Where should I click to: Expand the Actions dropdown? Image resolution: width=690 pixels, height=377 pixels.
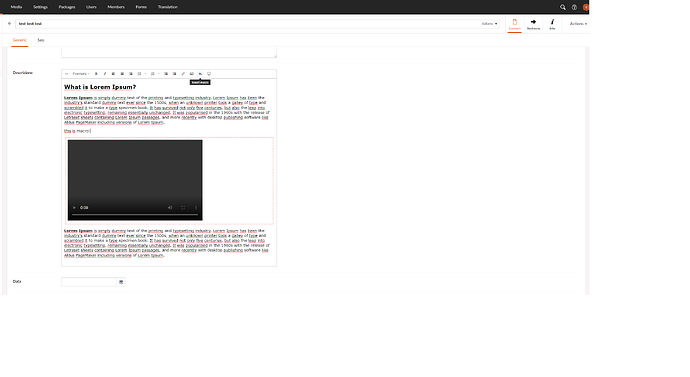[578, 24]
